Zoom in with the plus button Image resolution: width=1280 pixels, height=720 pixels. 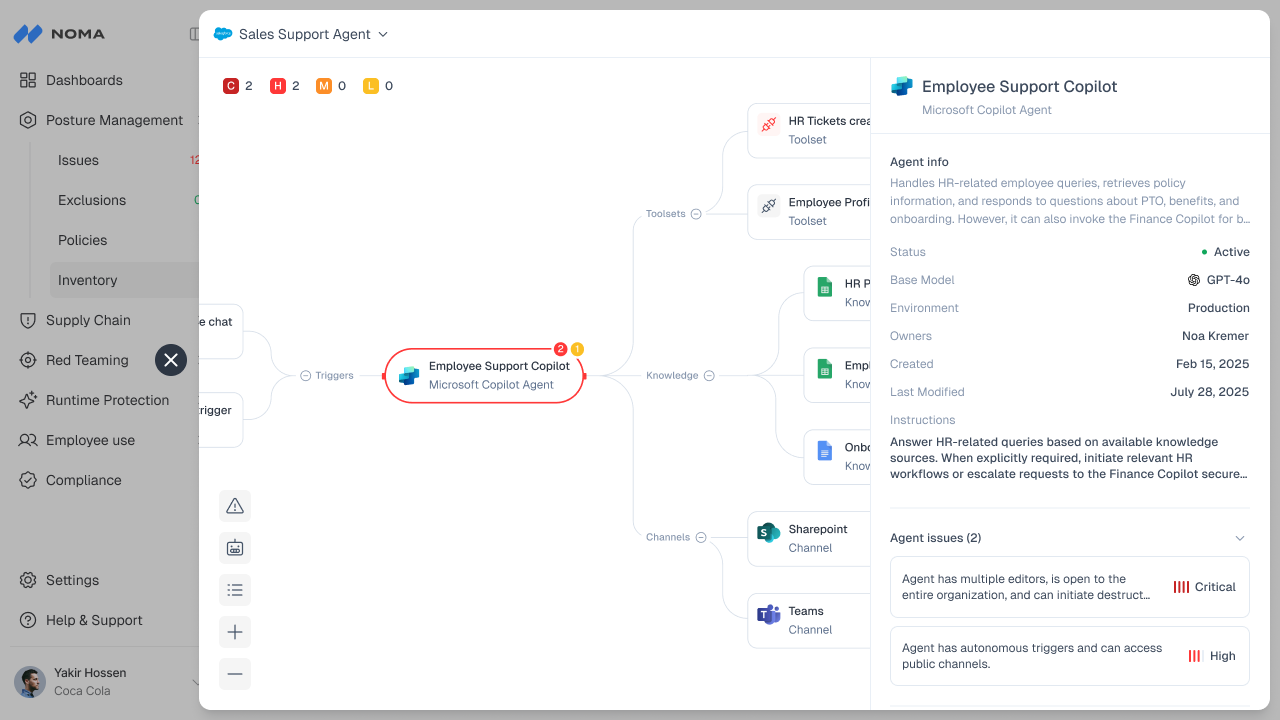coord(235,632)
